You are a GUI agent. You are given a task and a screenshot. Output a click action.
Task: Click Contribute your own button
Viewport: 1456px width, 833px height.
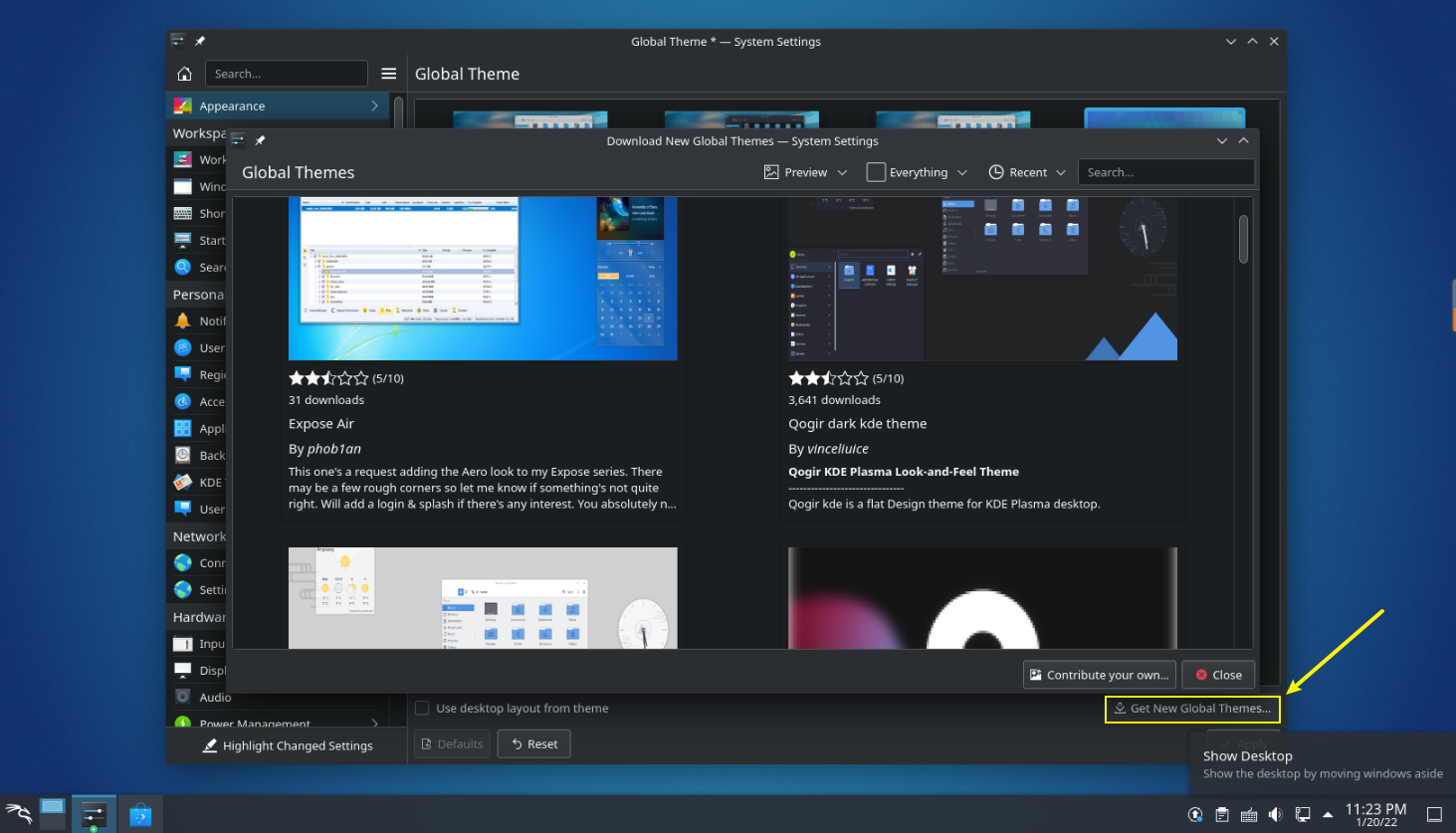pyautogui.click(x=1100, y=675)
